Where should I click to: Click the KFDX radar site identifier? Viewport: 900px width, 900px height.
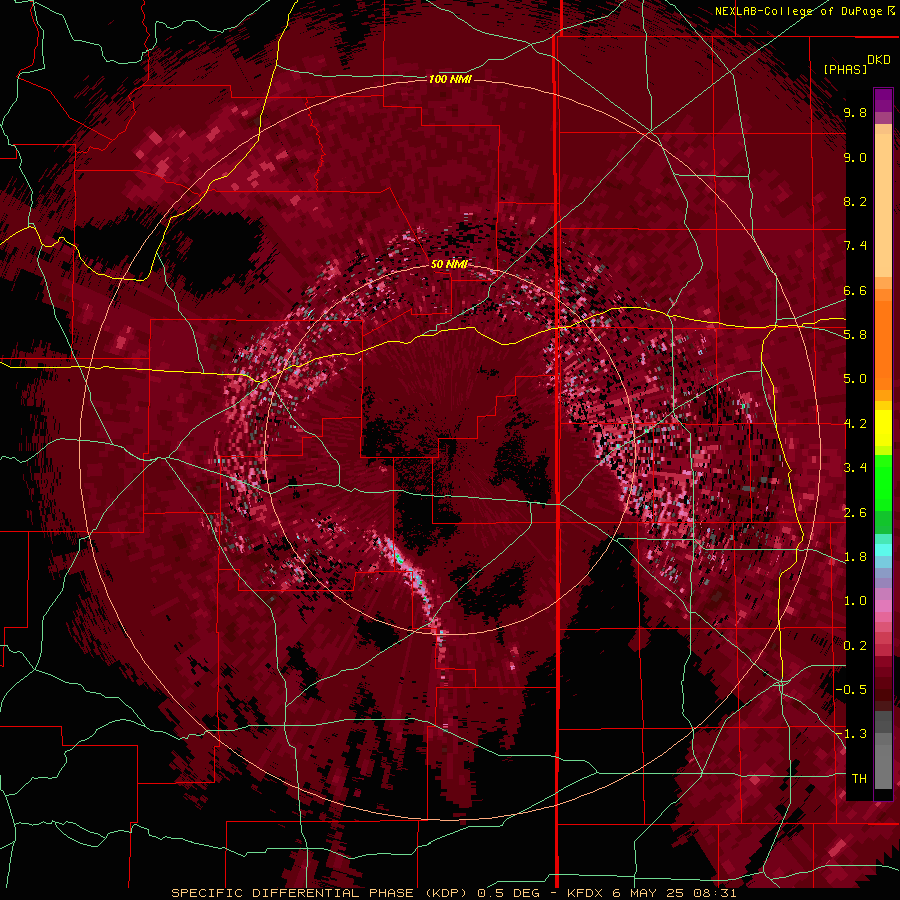click(585, 893)
